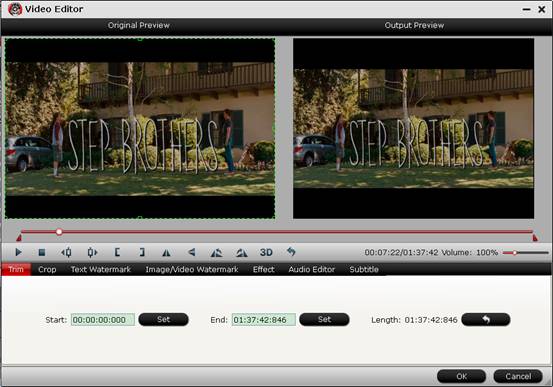This screenshot has width=553, height=387.
Task: Open the Image/Video Watermark tab
Action: tap(192, 269)
